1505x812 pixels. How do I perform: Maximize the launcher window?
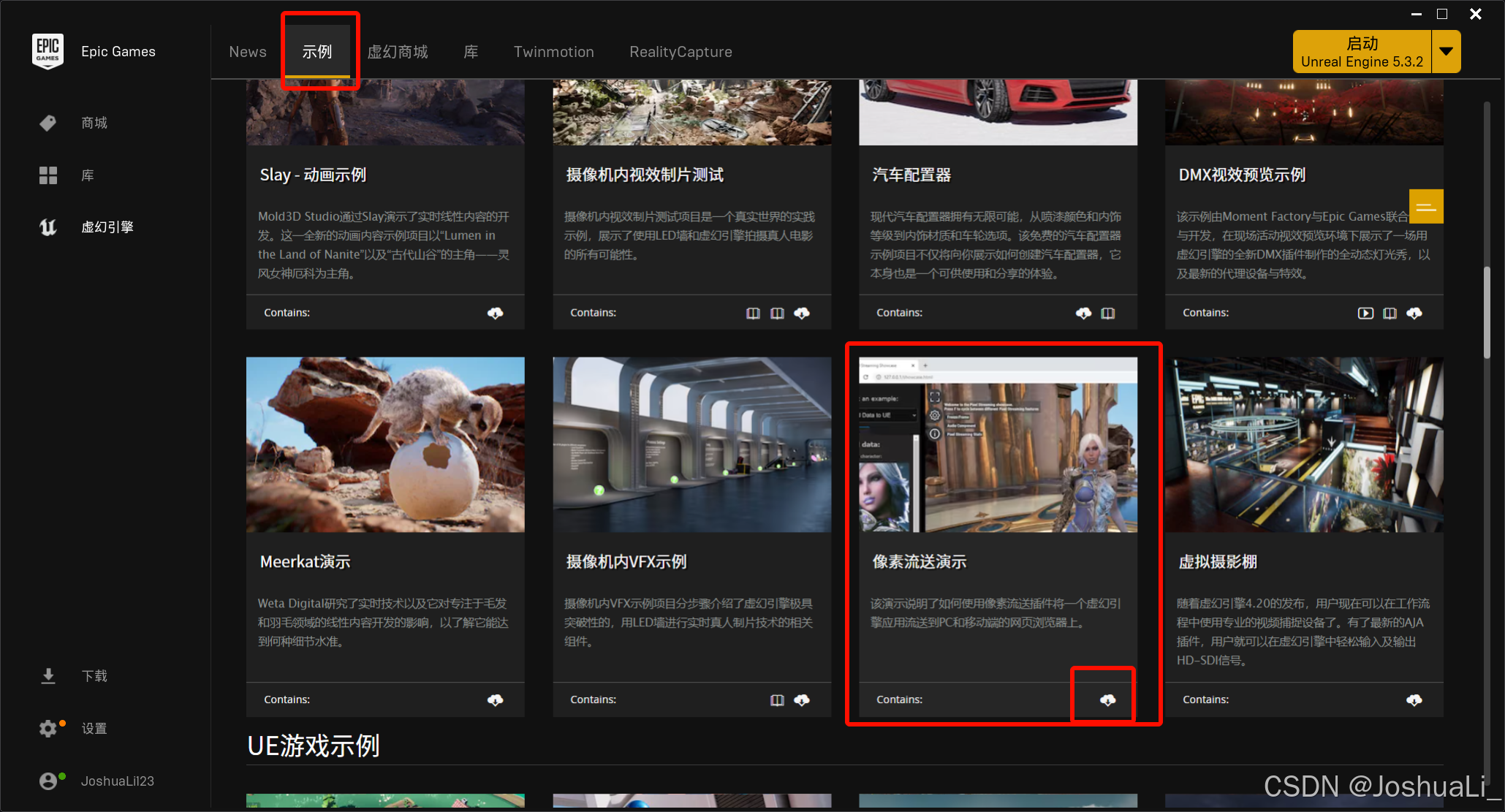click(x=1442, y=14)
